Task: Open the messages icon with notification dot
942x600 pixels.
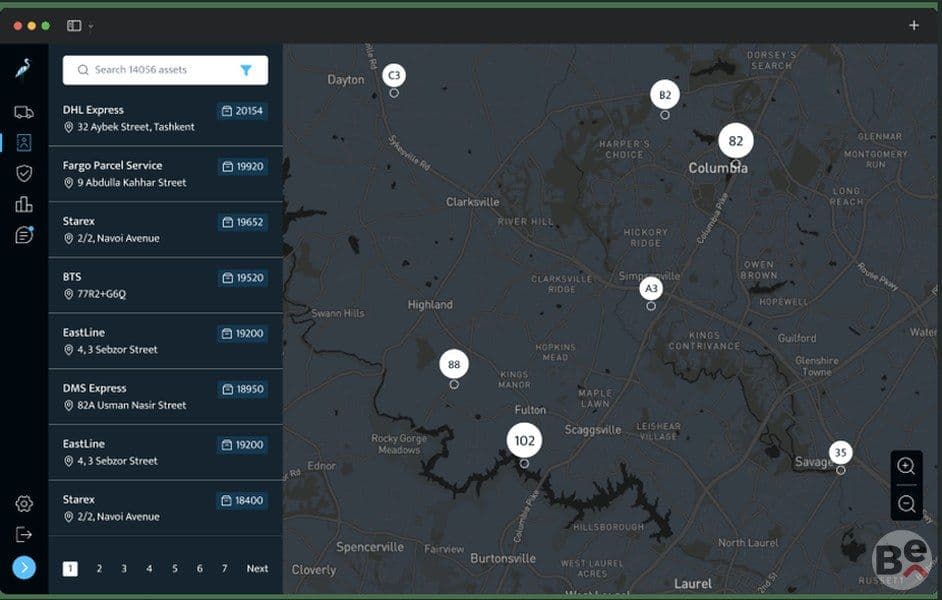Action: 24,235
